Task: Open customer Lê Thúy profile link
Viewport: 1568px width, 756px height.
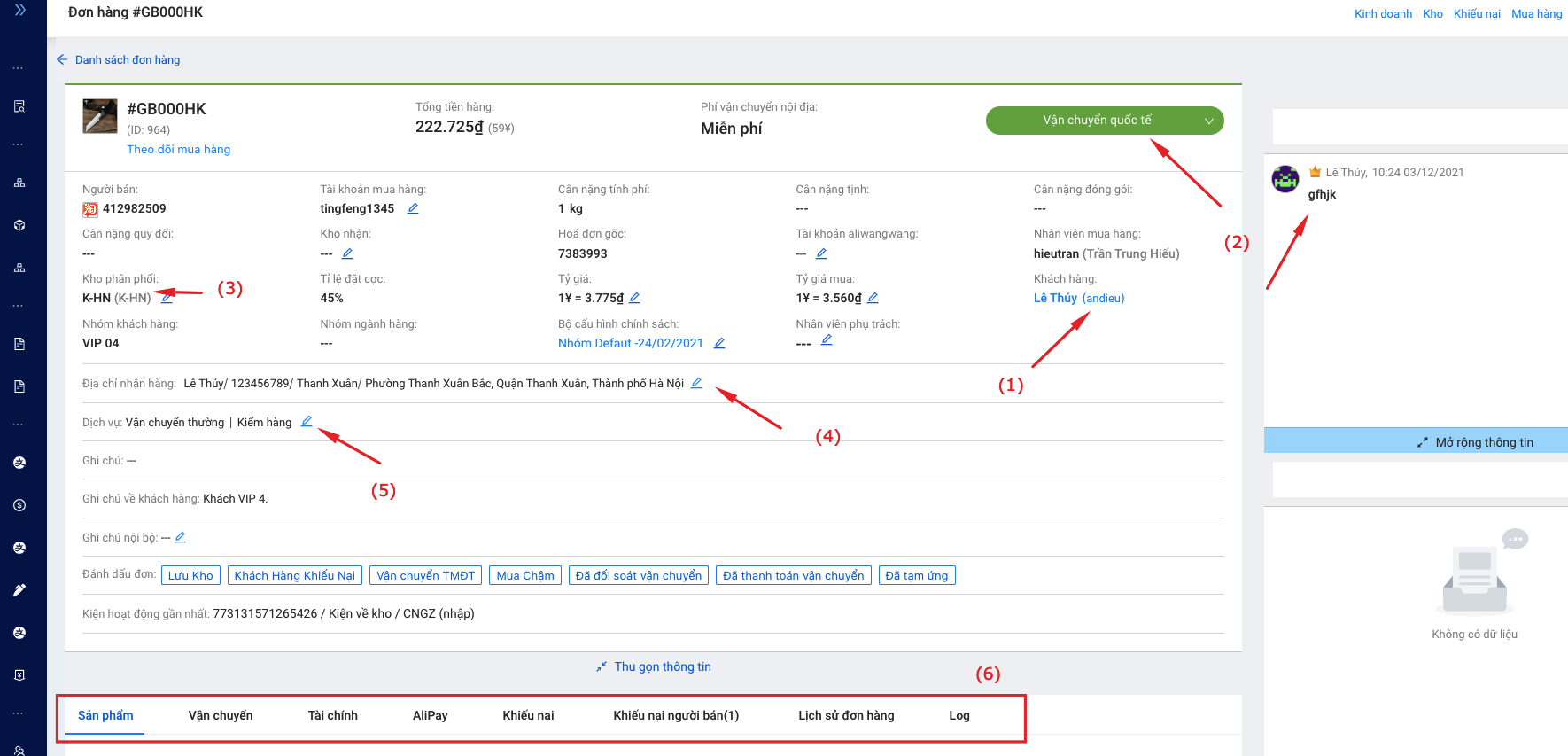Action: point(1055,298)
